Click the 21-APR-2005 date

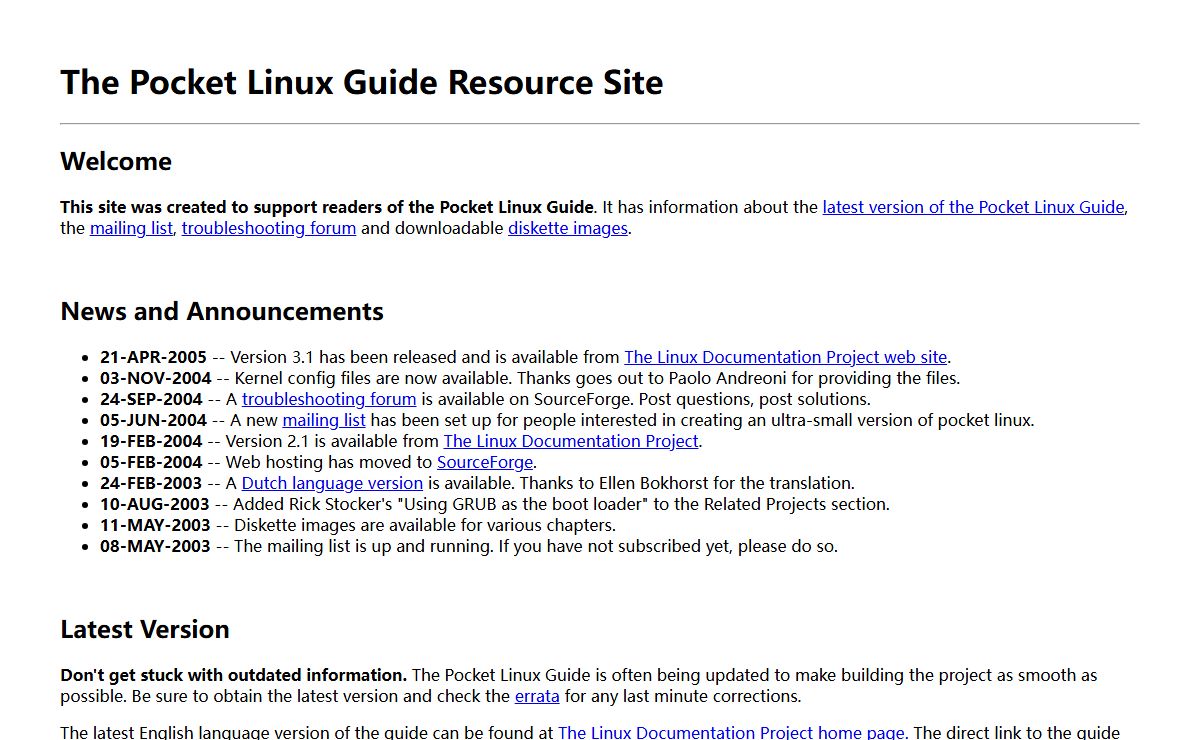[x=153, y=357]
